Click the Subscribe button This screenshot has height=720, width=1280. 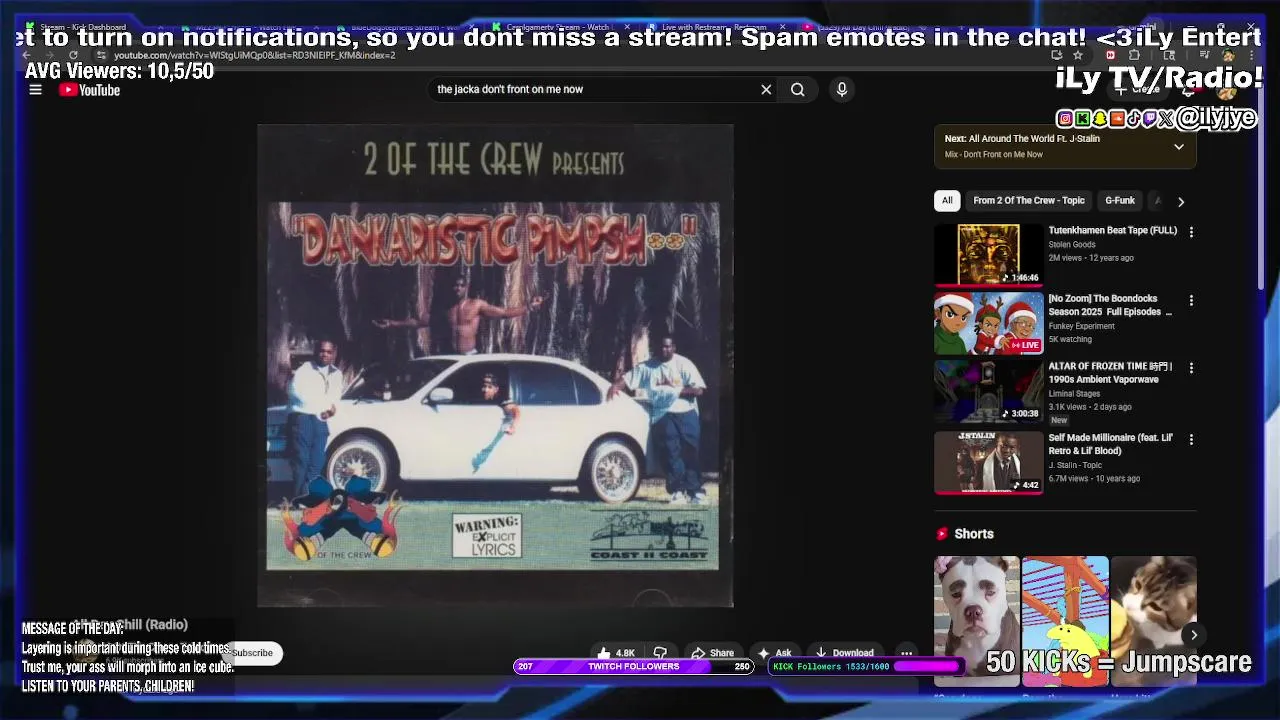click(252, 653)
